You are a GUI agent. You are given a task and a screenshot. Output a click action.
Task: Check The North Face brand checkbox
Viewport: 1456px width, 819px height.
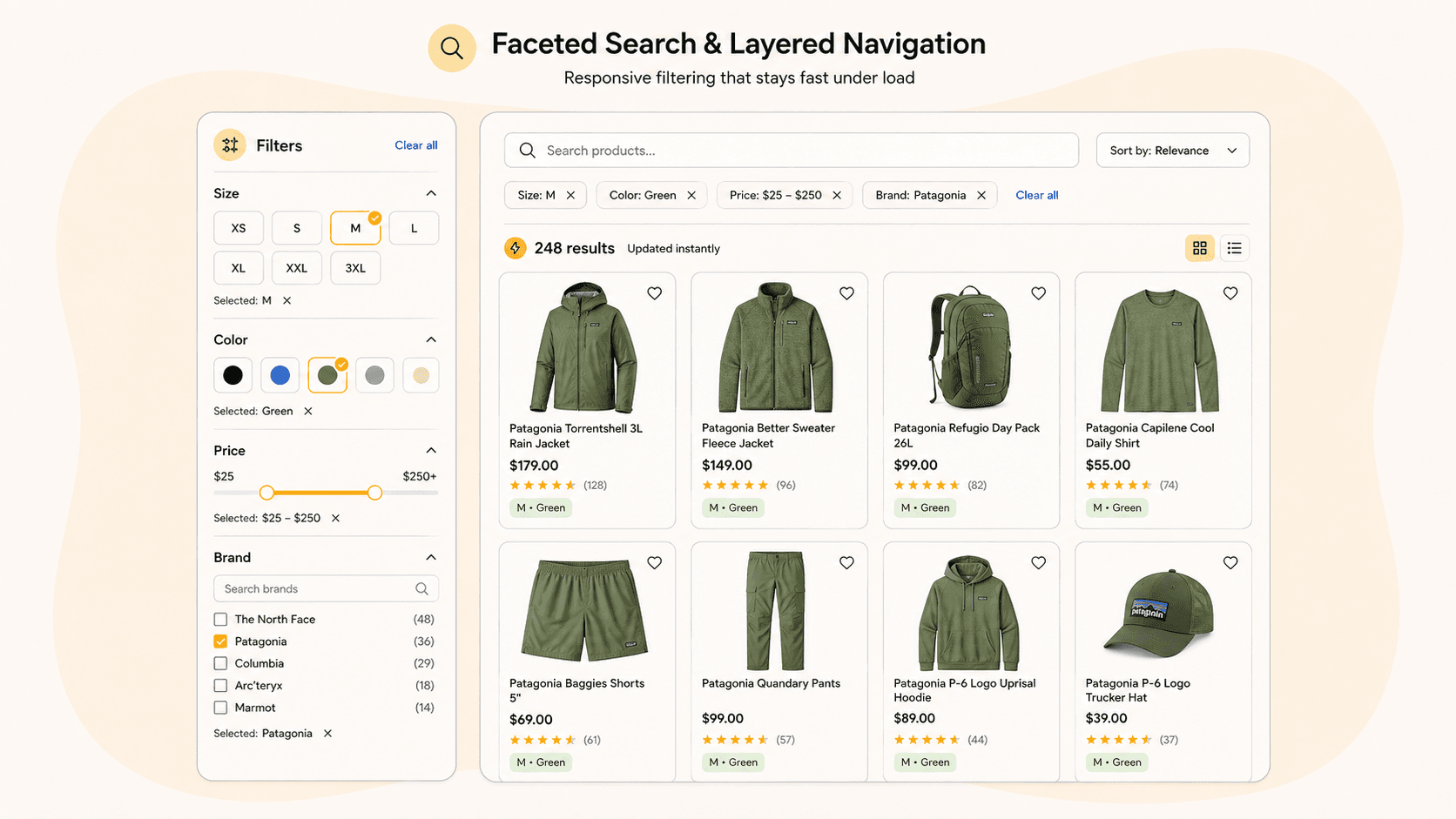coord(220,620)
